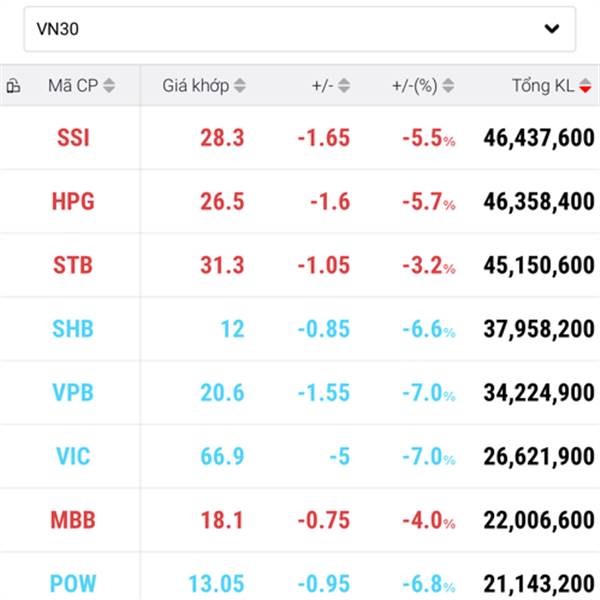600x600 pixels.
Task: Open the VIC stock symbol
Action: pos(73,457)
